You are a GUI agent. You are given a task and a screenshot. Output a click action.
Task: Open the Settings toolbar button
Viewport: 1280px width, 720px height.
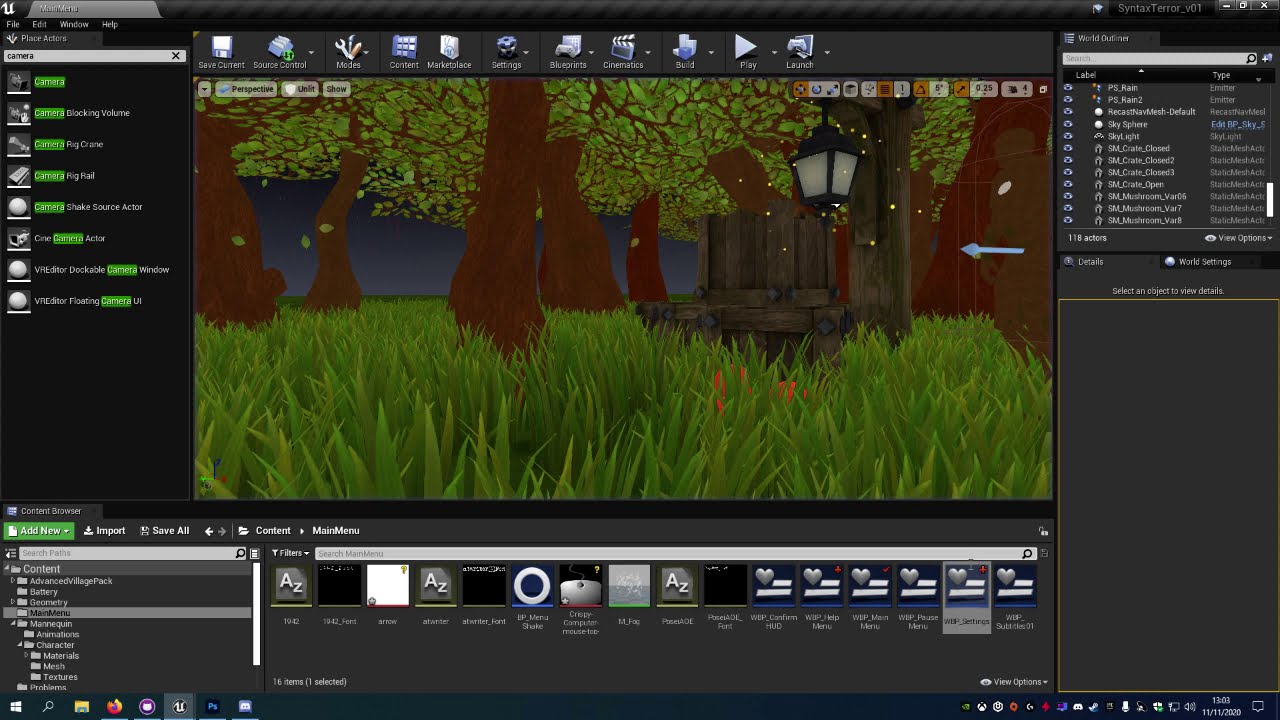(506, 53)
